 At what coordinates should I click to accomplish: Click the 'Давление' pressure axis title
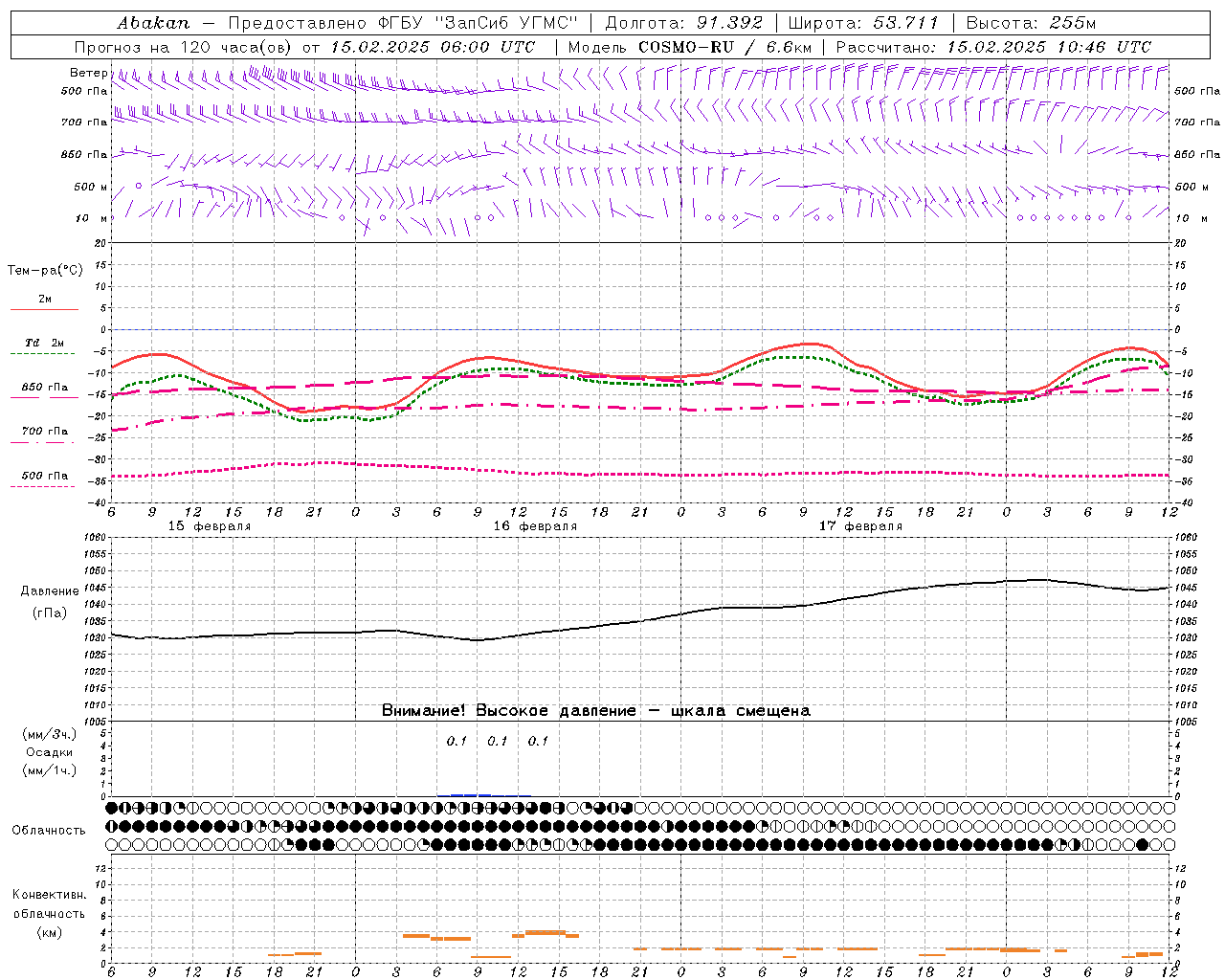point(50,591)
